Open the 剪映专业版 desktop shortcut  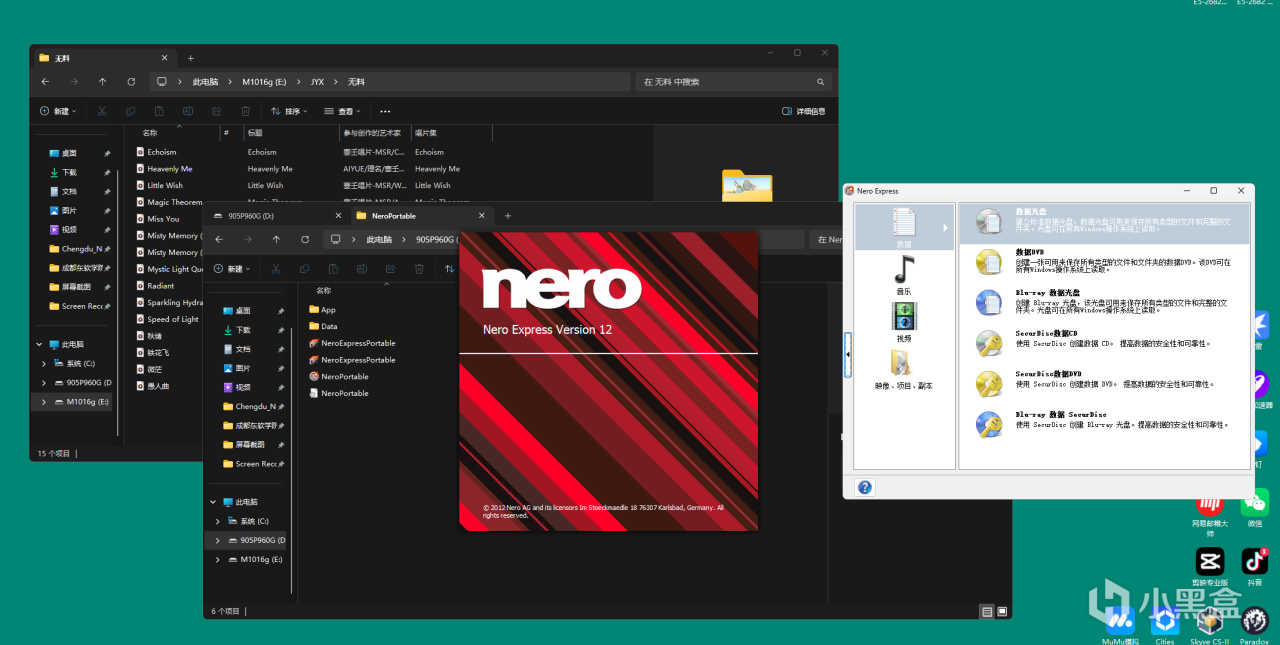[1210, 562]
